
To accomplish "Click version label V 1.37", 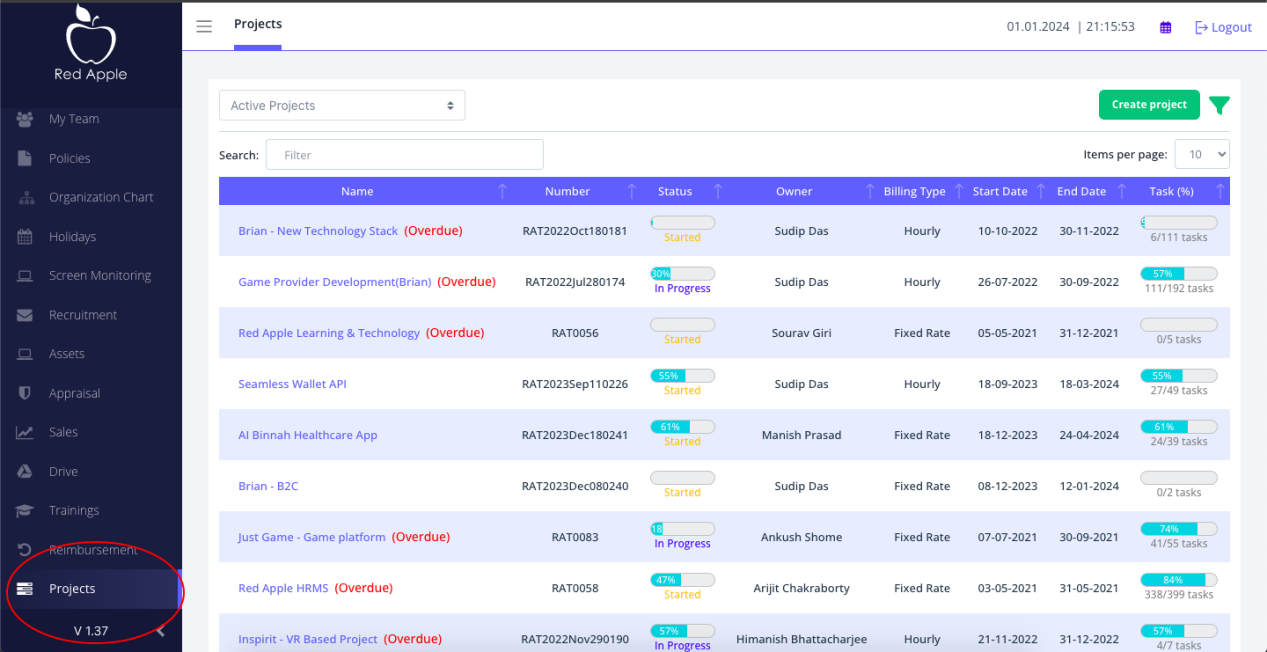I will (91, 631).
